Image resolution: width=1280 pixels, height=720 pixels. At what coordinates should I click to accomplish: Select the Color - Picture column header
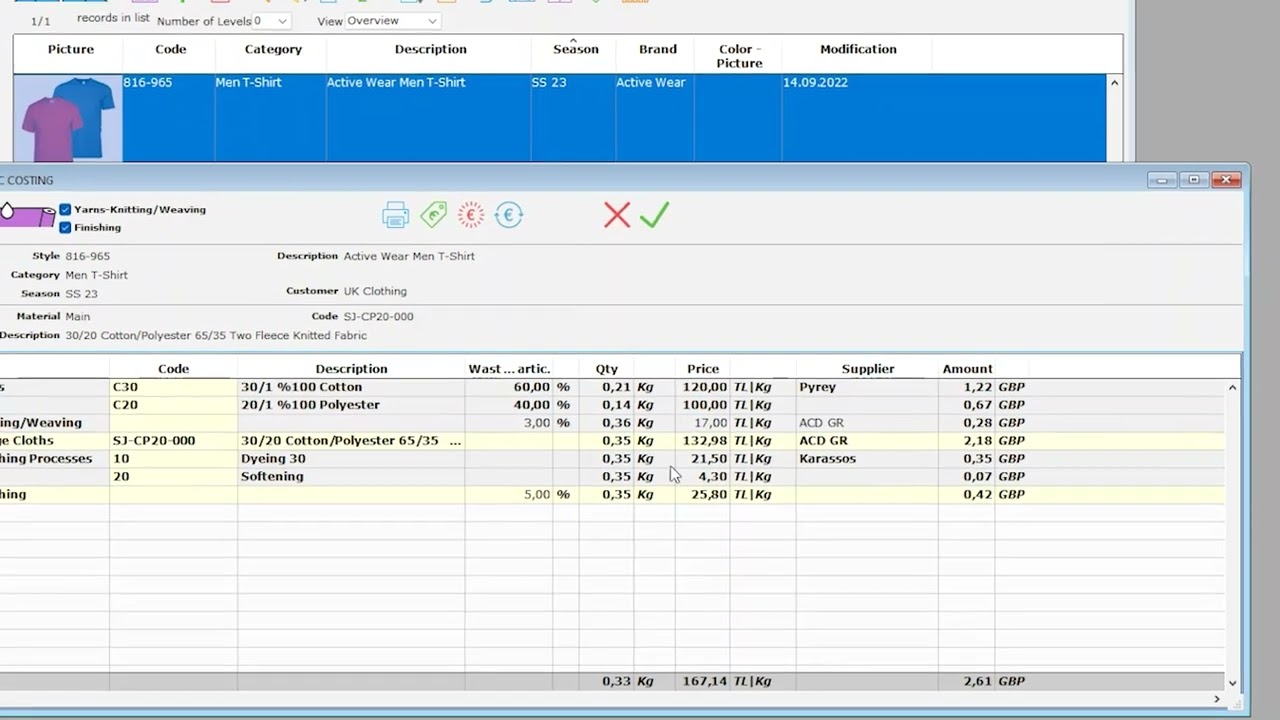click(739, 56)
